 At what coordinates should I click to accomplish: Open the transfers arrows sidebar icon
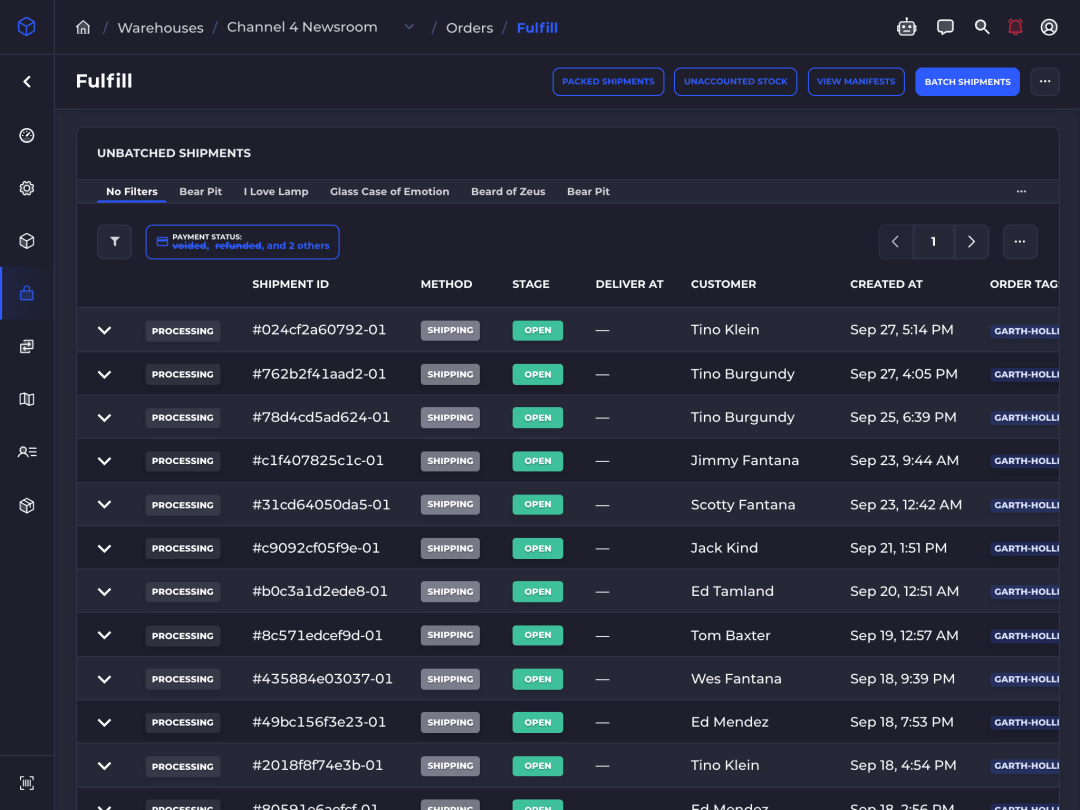(27, 346)
